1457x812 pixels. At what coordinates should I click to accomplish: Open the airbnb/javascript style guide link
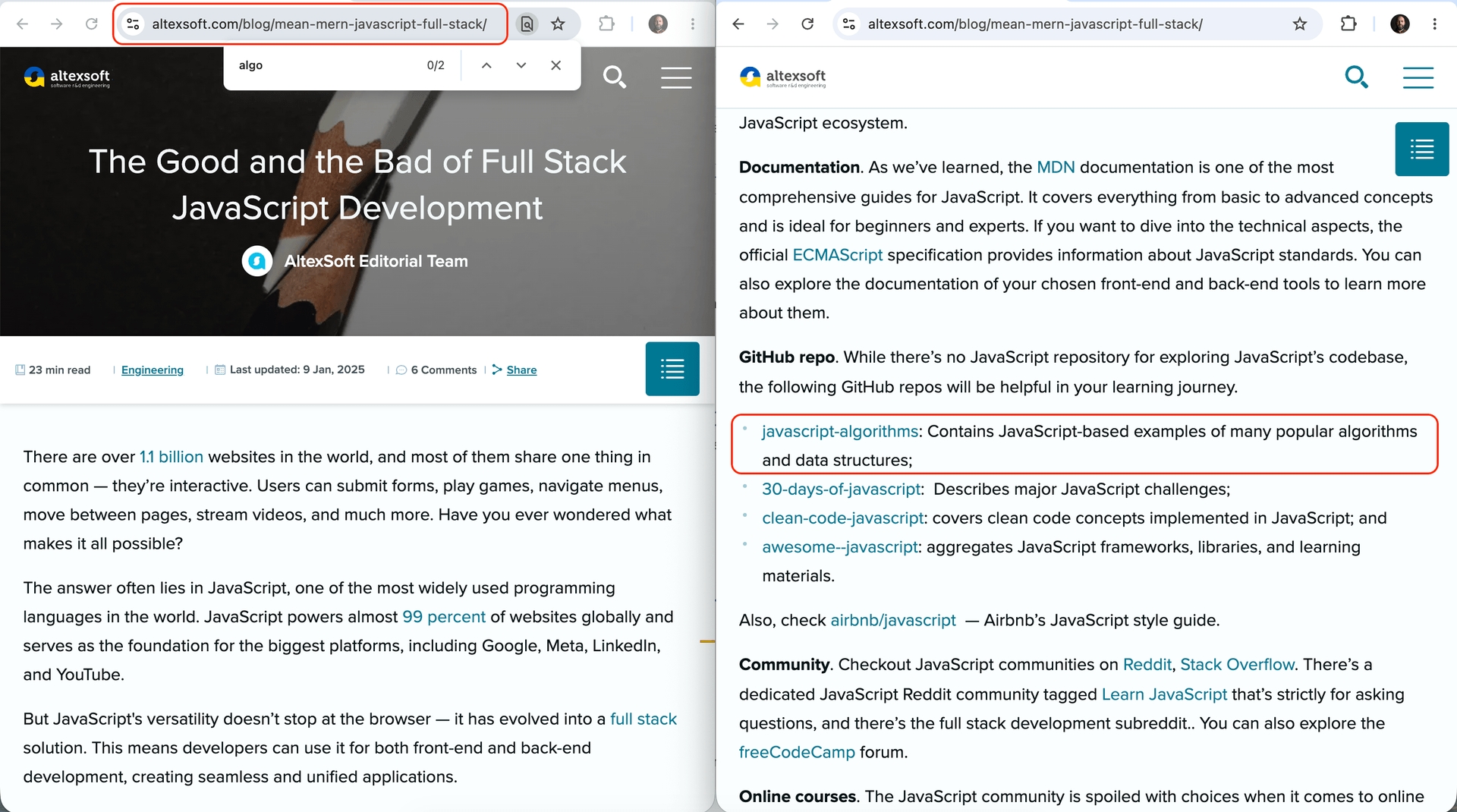pyautogui.click(x=893, y=621)
